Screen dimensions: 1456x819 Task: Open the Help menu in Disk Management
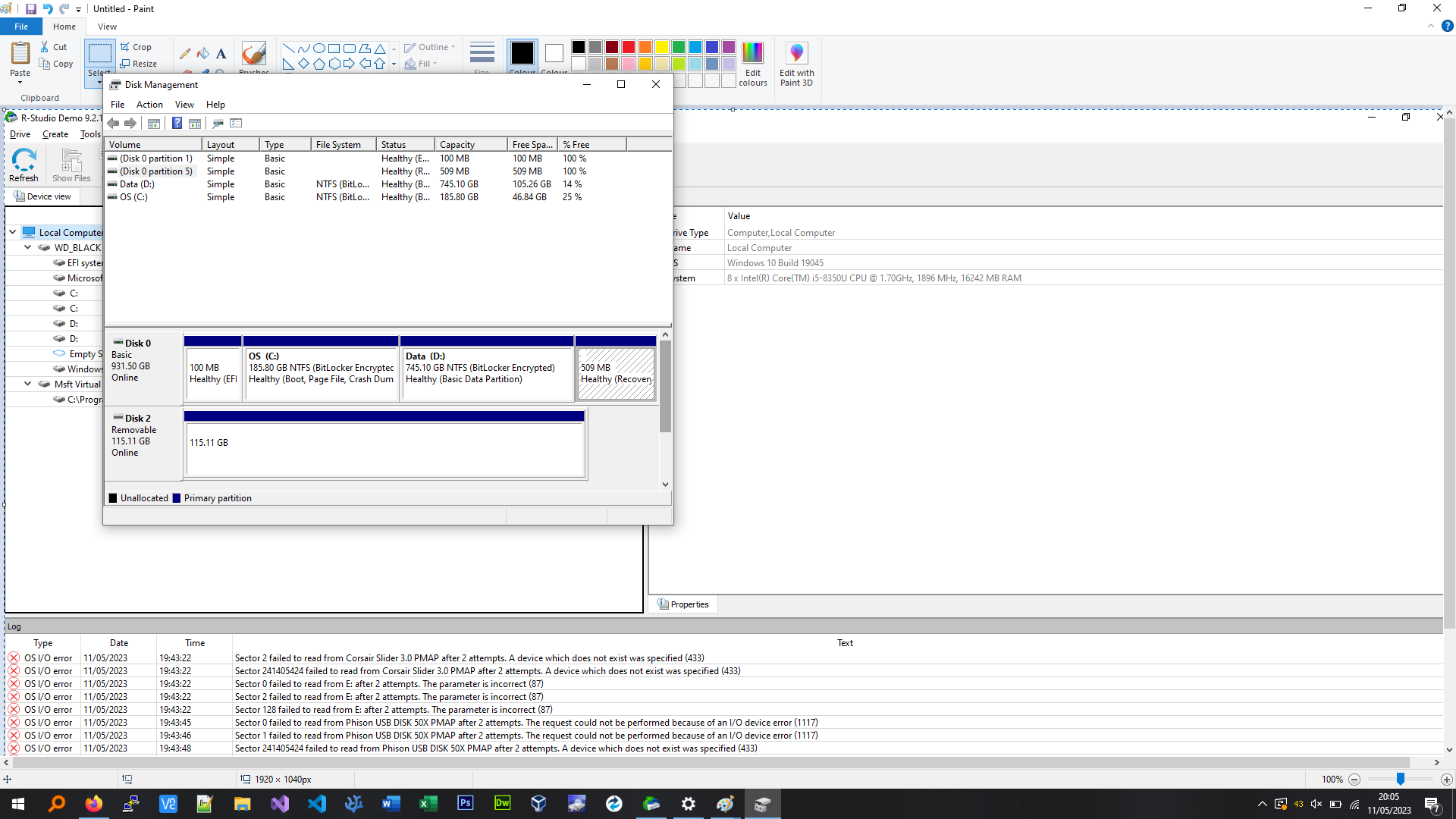pyautogui.click(x=215, y=105)
